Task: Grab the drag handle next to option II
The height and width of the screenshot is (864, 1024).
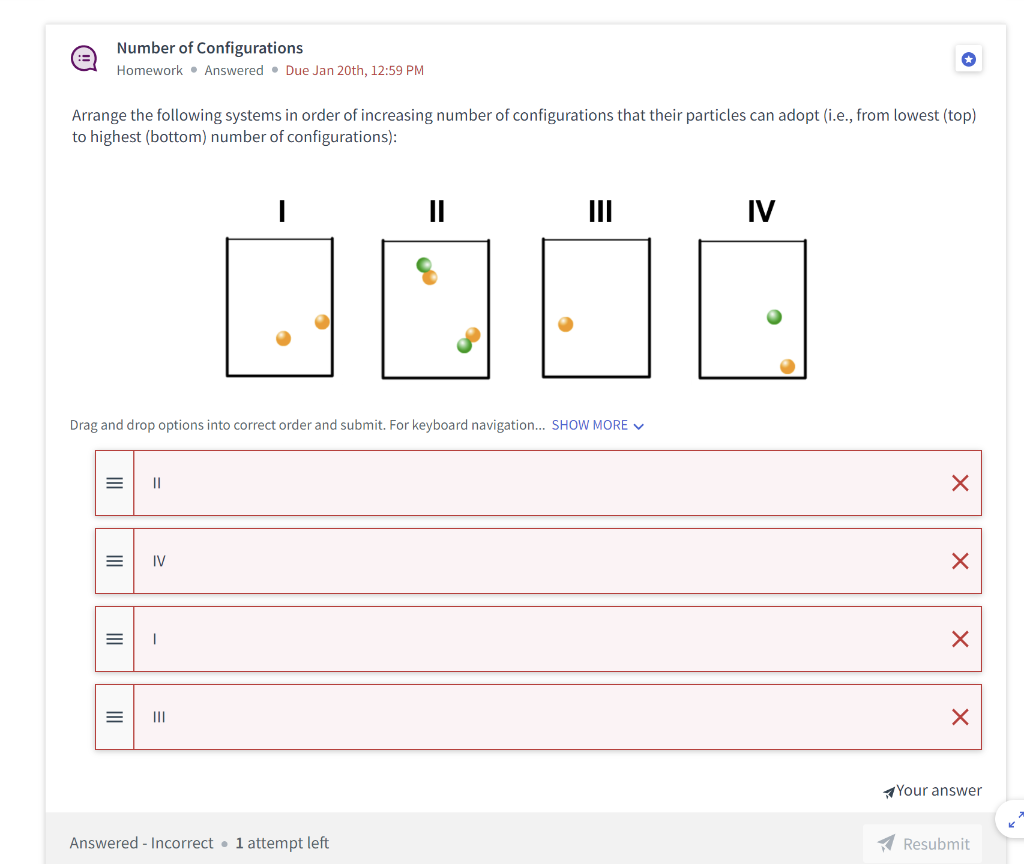Action: (x=114, y=483)
